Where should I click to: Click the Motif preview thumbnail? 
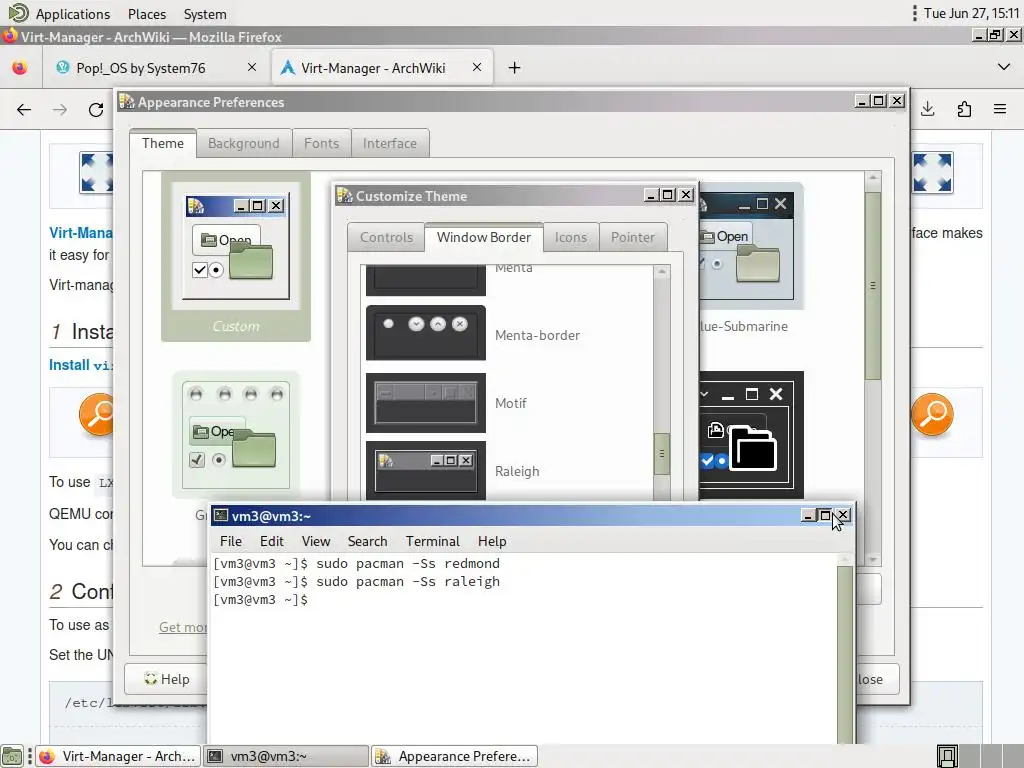coord(426,403)
